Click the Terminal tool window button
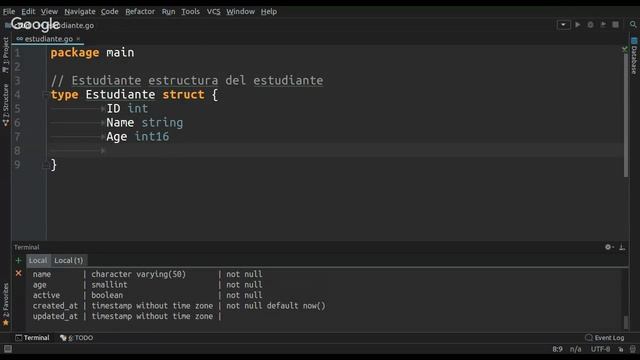The image size is (640, 360). coord(32,338)
